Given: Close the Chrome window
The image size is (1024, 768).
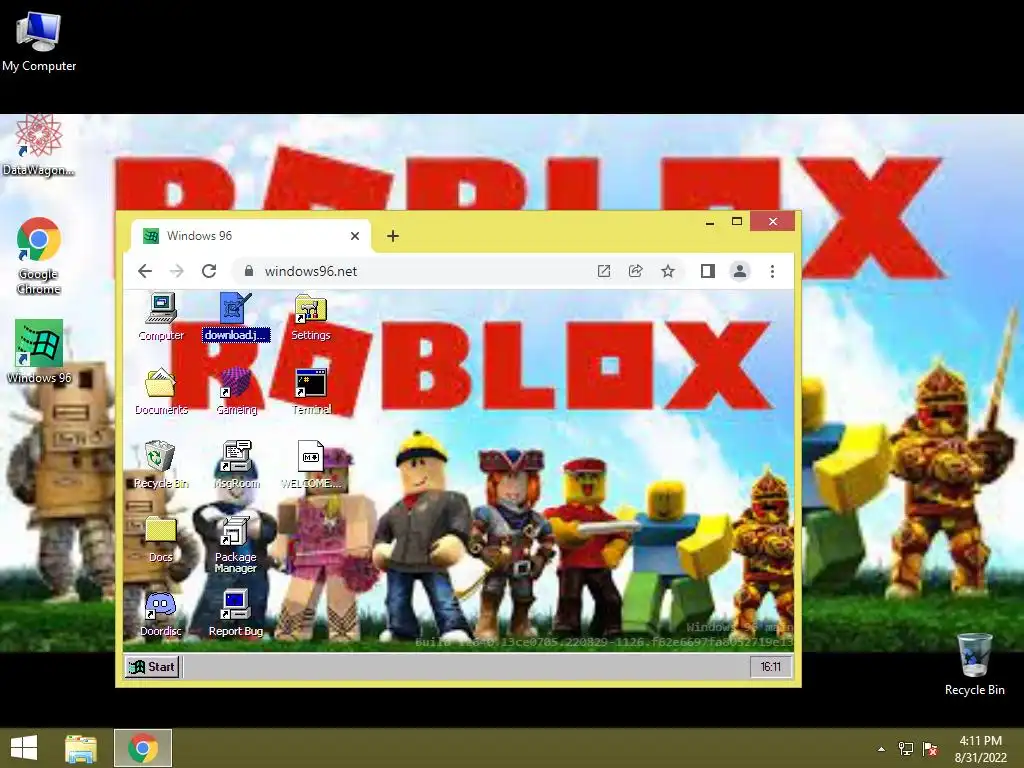Looking at the screenshot, I should pyautogui.click(x=773, y=221).
